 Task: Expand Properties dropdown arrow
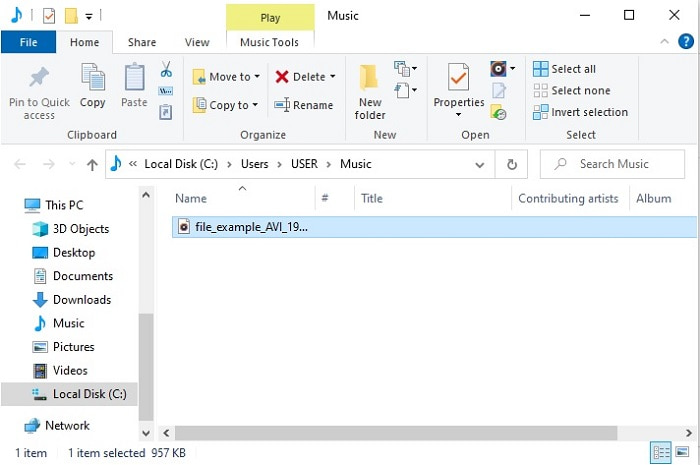click(x=458, y=115)
